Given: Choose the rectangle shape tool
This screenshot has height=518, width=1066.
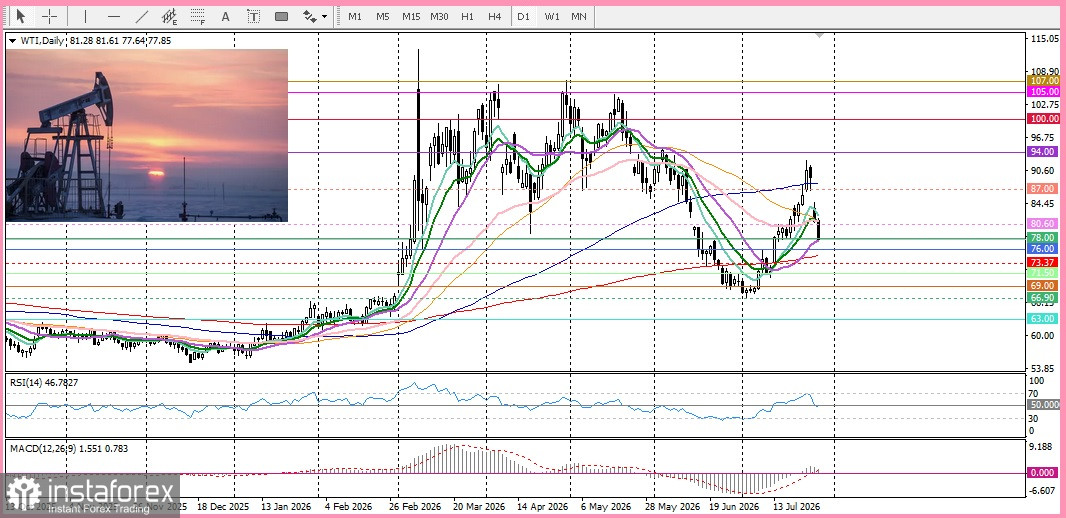Looking at the screenshot, I should [281, 16].
